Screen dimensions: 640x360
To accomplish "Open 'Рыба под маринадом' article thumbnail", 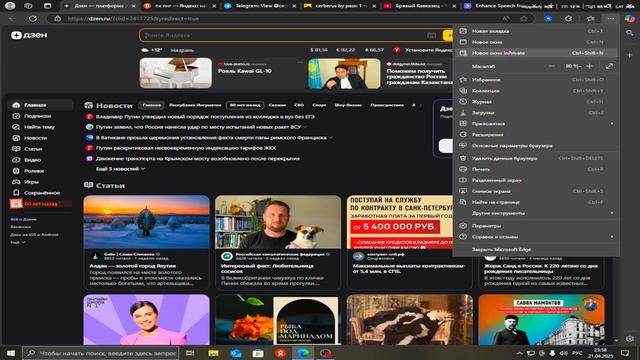I will [x=278, y=320].
